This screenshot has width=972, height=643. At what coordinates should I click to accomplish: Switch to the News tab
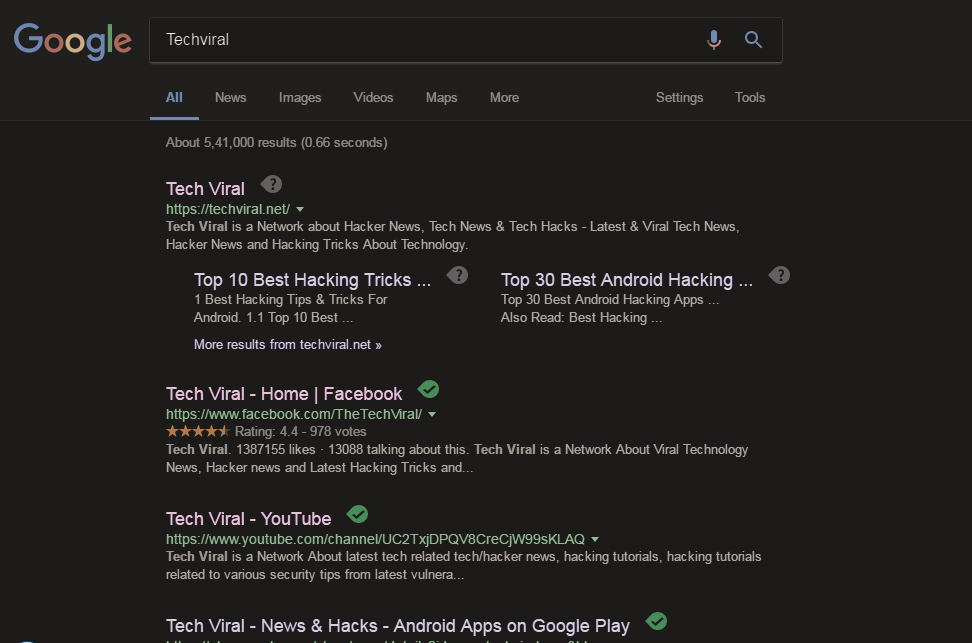(231, 97)
